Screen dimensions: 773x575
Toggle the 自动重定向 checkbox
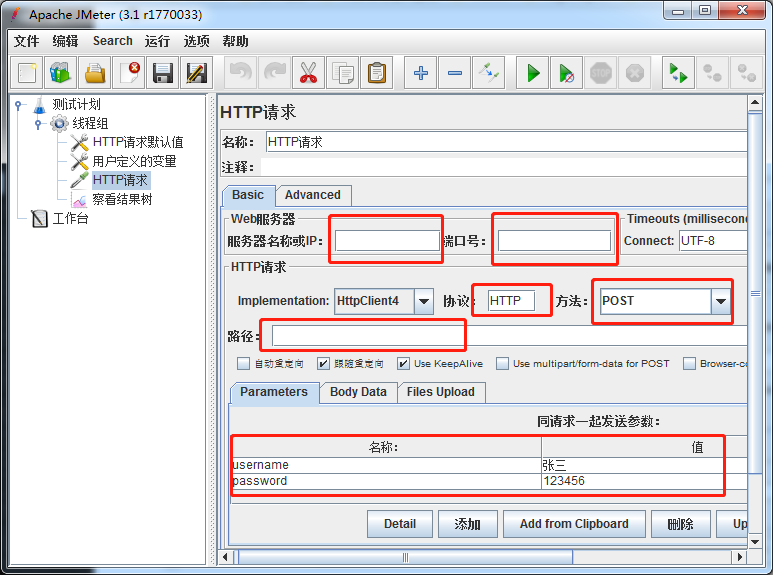pos(244,363)
